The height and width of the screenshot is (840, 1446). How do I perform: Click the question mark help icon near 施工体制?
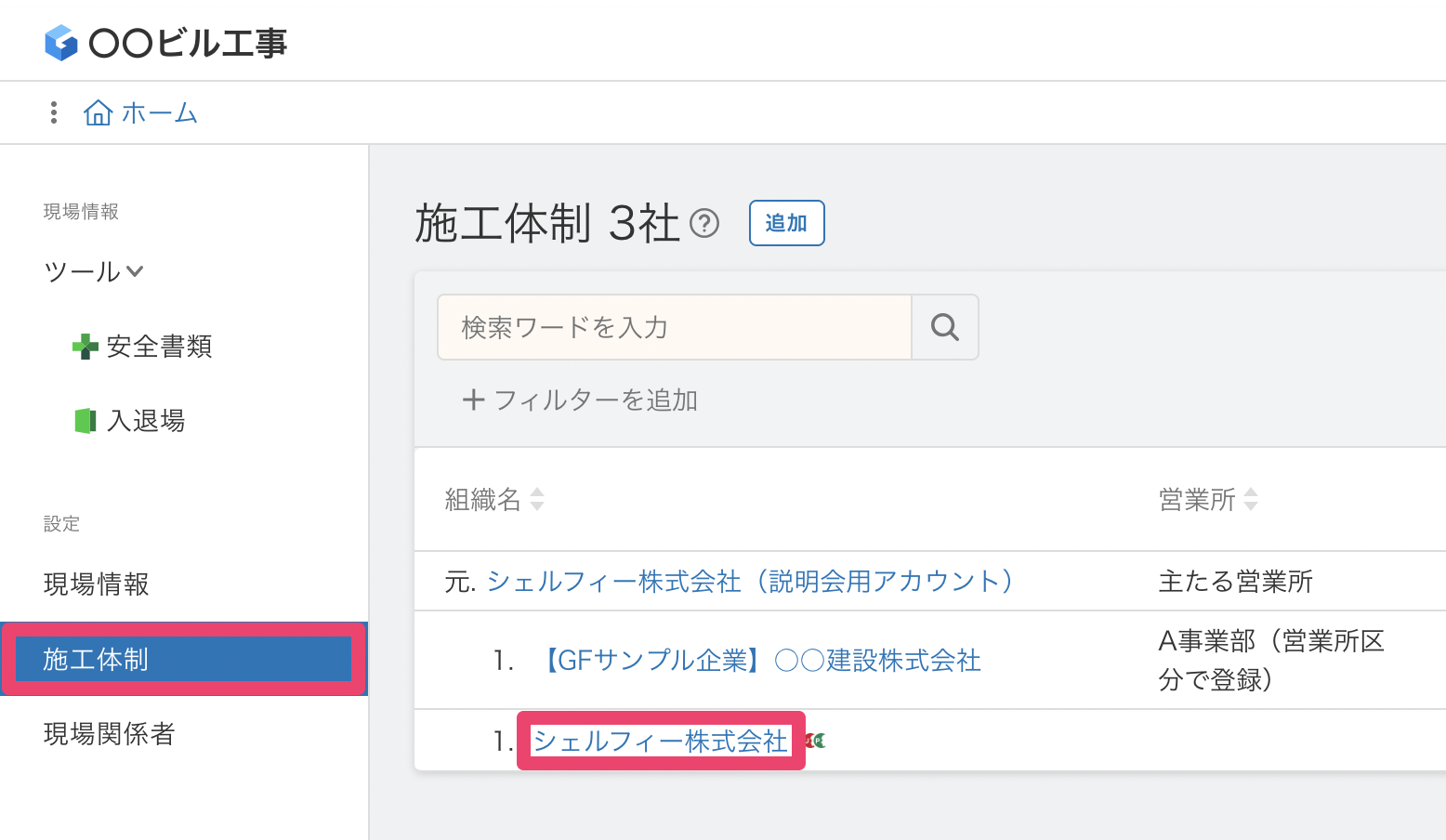(705, 223)
